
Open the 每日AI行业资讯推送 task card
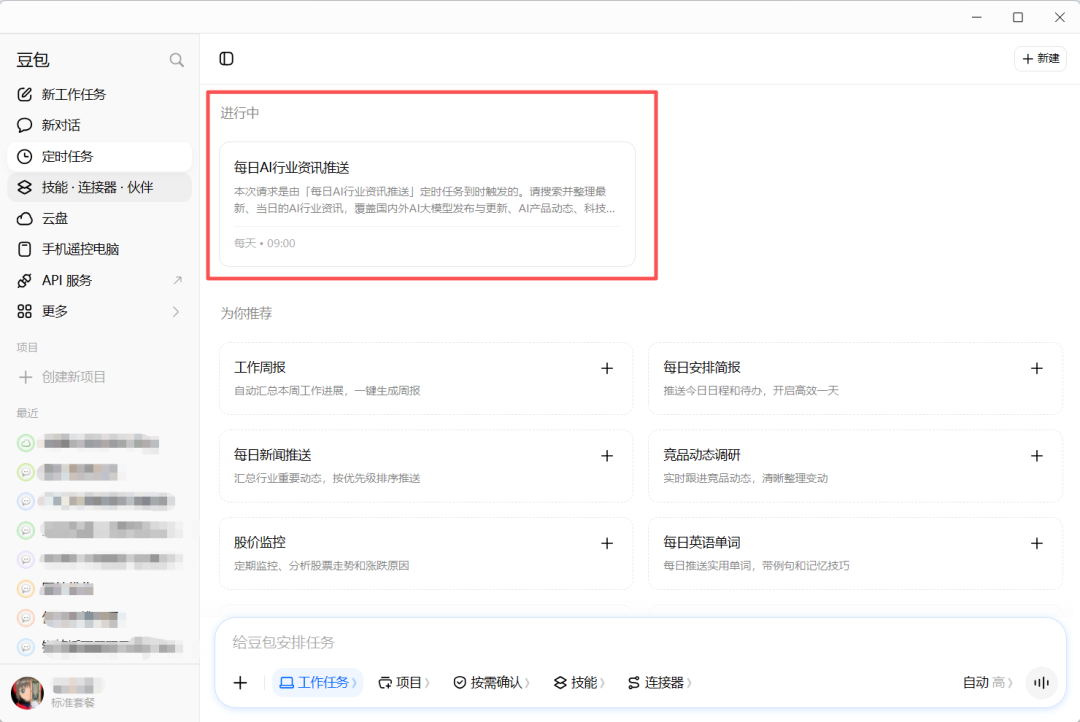pyautogui.click(x=427, y=204)
